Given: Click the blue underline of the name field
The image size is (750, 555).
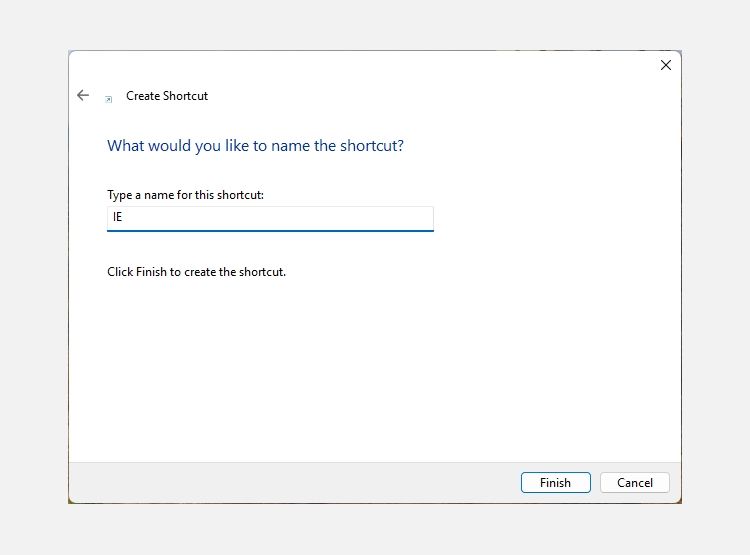Looking at the screenshot, I should (x=270, y=230).
